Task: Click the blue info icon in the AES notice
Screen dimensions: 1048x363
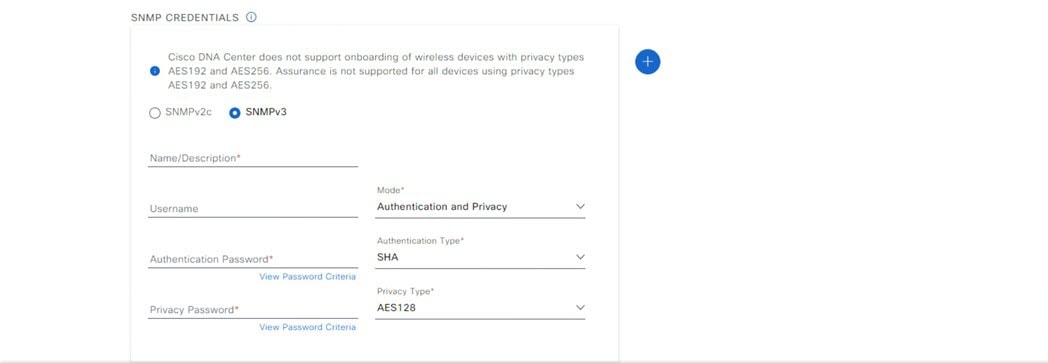Action: (x=155, y=71)
